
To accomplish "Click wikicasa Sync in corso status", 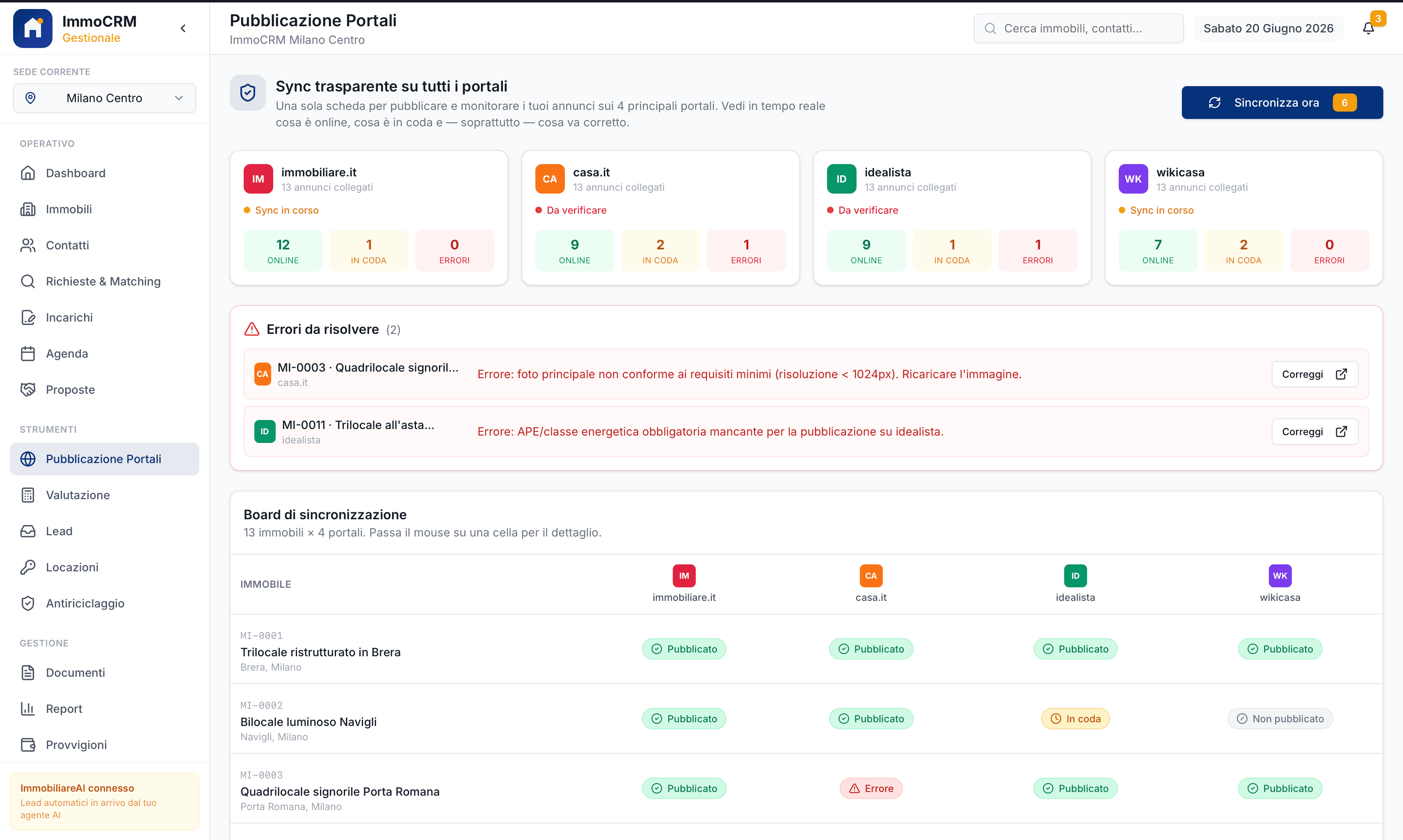I will point(1156,210).
